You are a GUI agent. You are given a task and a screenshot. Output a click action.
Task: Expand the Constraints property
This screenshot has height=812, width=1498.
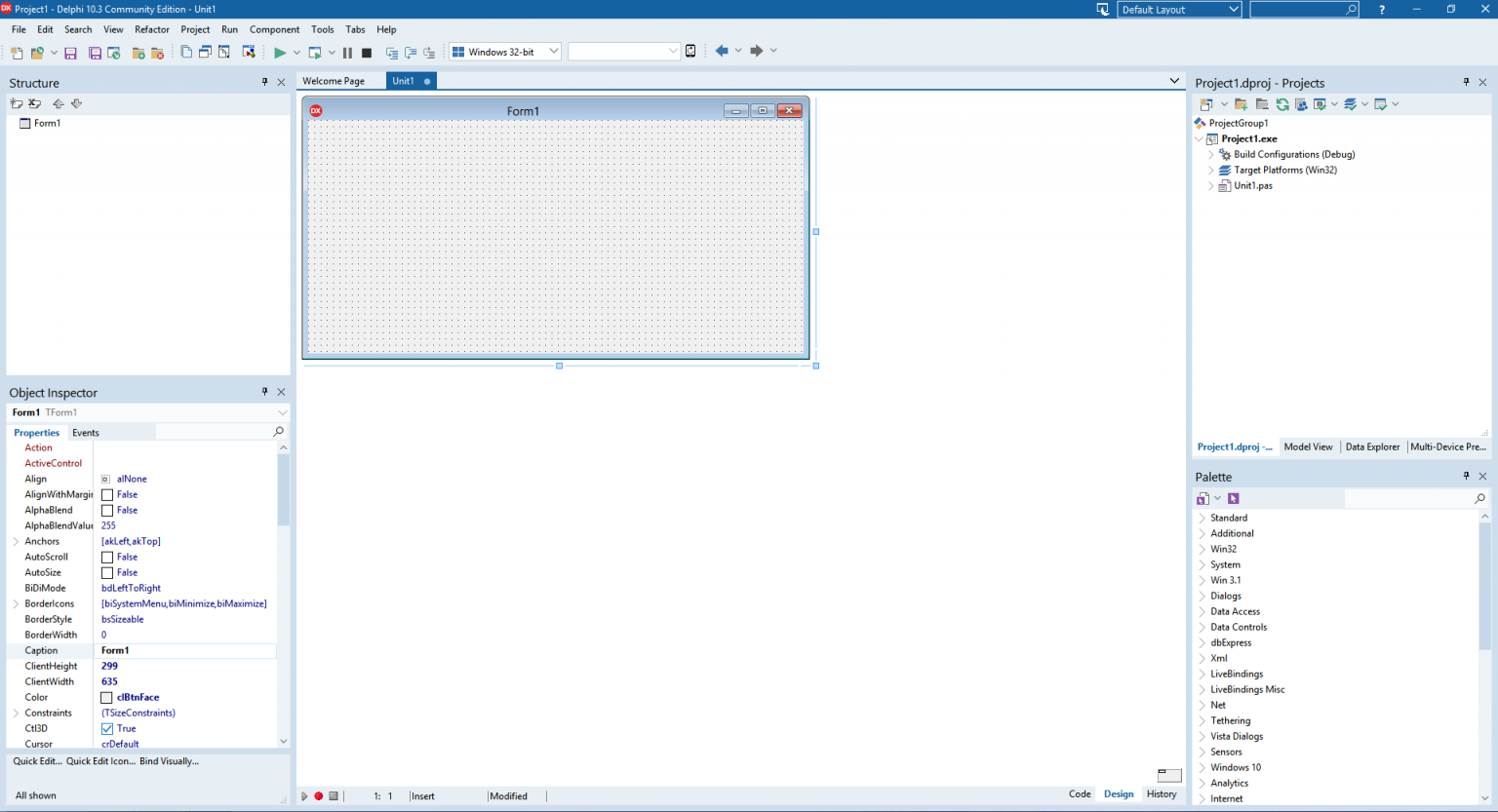16,714
